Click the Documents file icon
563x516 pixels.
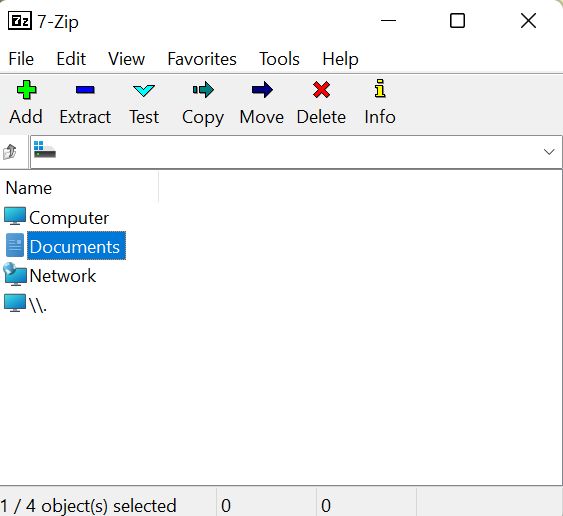coord(15,245)
